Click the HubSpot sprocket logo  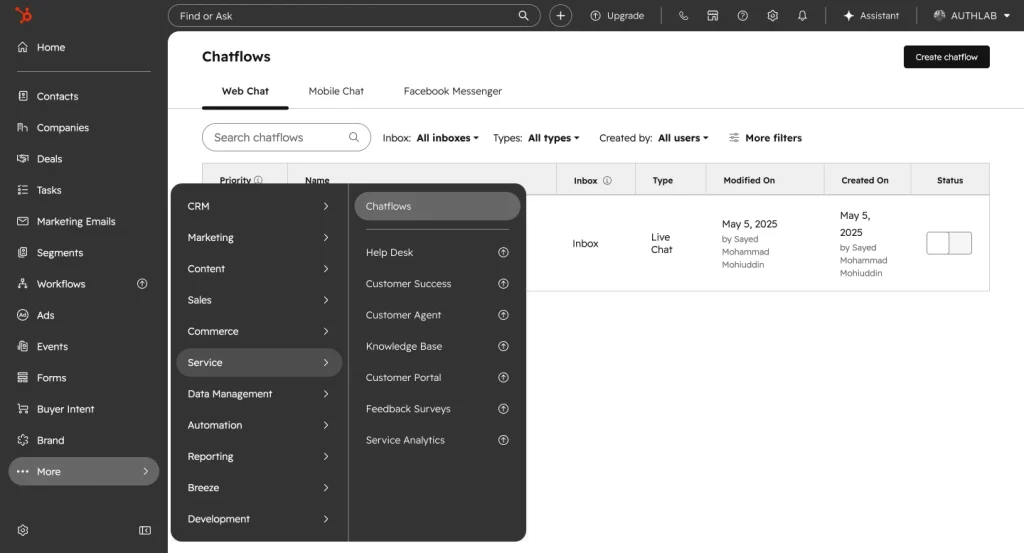point(24,14)
